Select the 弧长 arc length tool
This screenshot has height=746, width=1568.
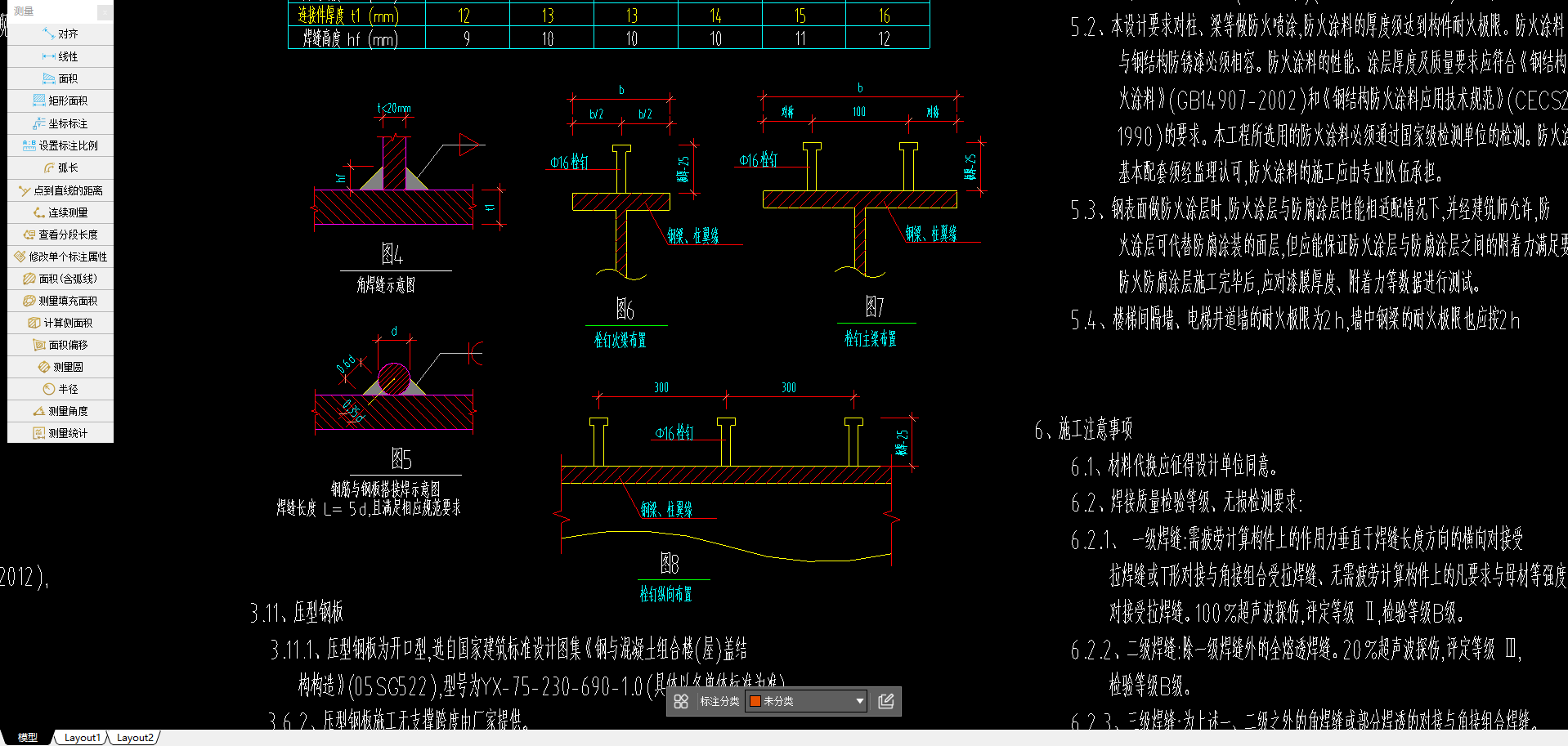pyautogui.click(x=60, y=168)
